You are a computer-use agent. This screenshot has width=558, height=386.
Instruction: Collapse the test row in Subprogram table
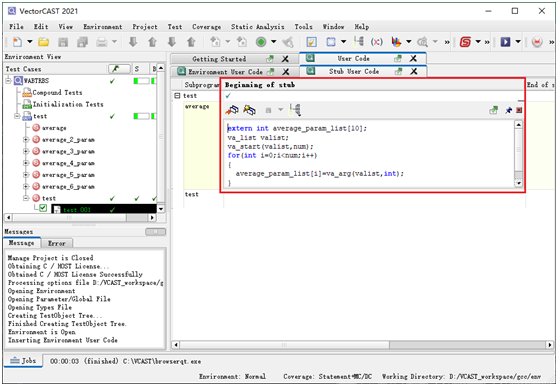177,96
